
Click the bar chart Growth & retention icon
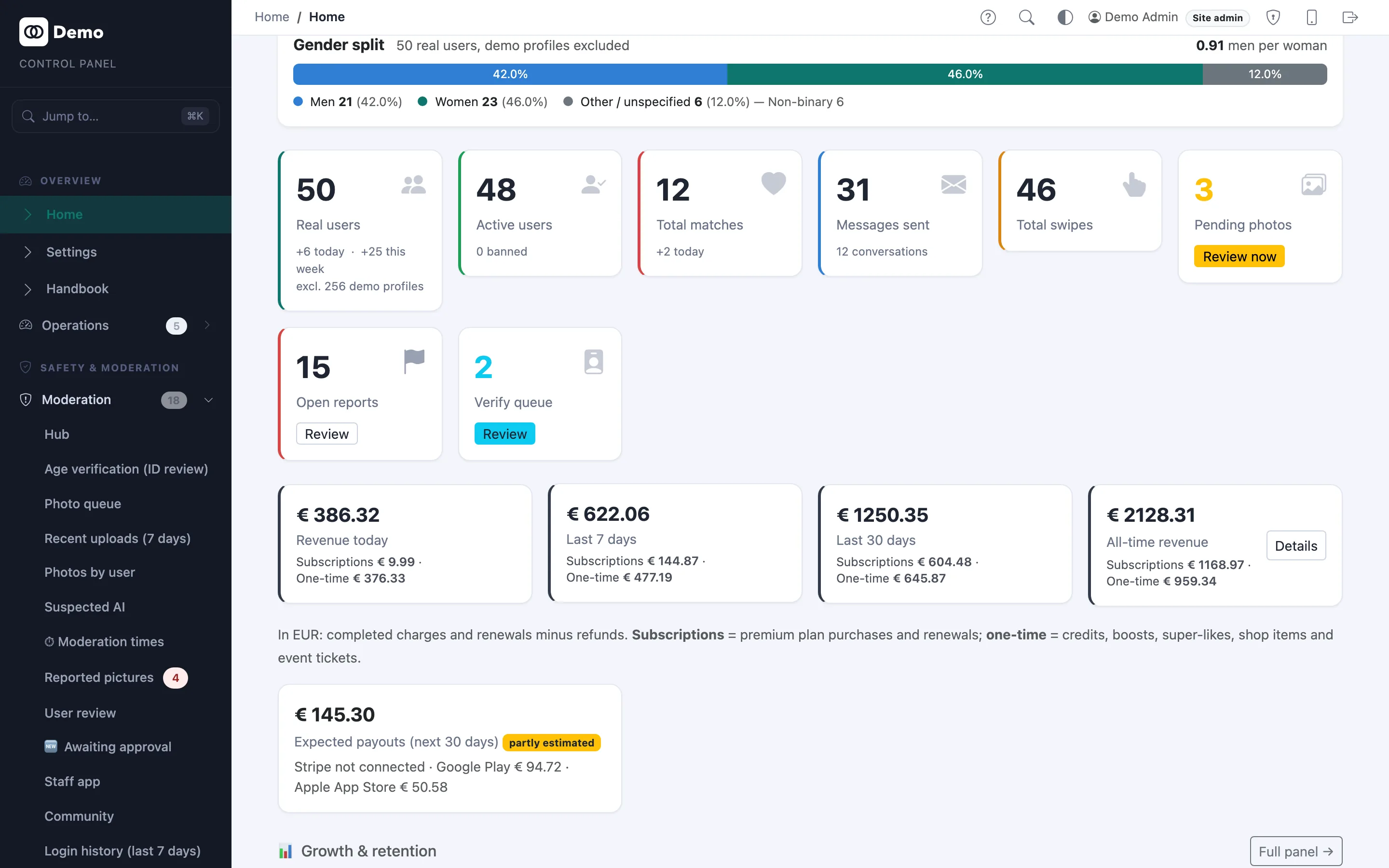click(285, 851)
